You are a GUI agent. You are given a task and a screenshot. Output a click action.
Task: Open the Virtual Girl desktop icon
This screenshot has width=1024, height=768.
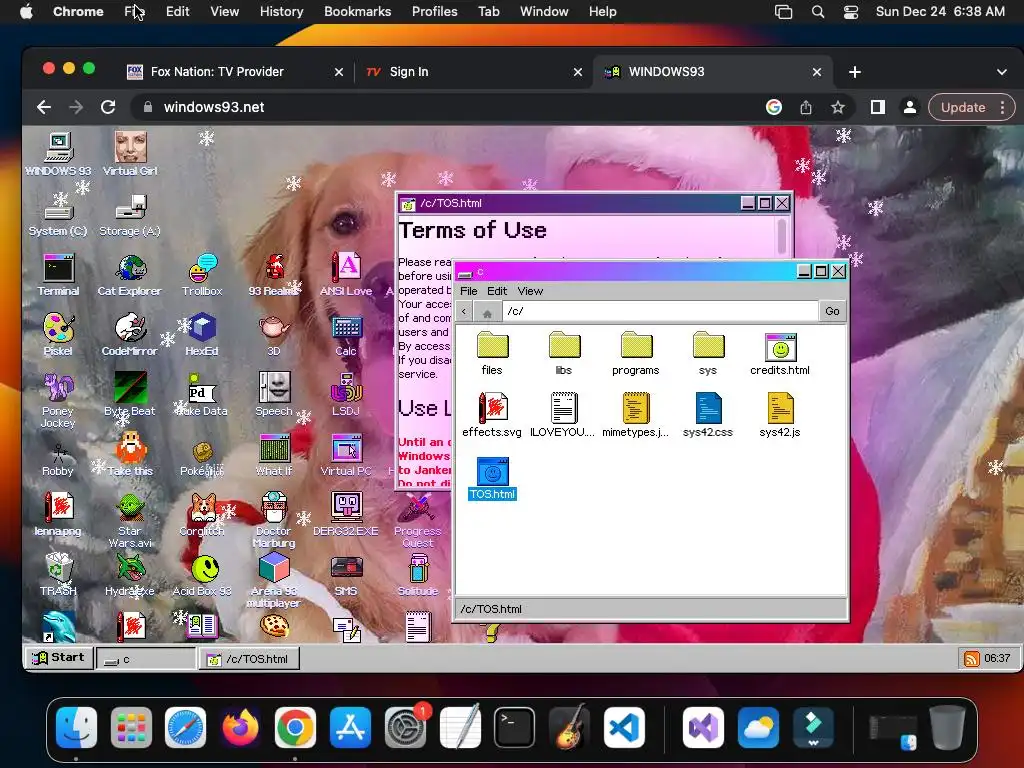click(x=130, y=154)
